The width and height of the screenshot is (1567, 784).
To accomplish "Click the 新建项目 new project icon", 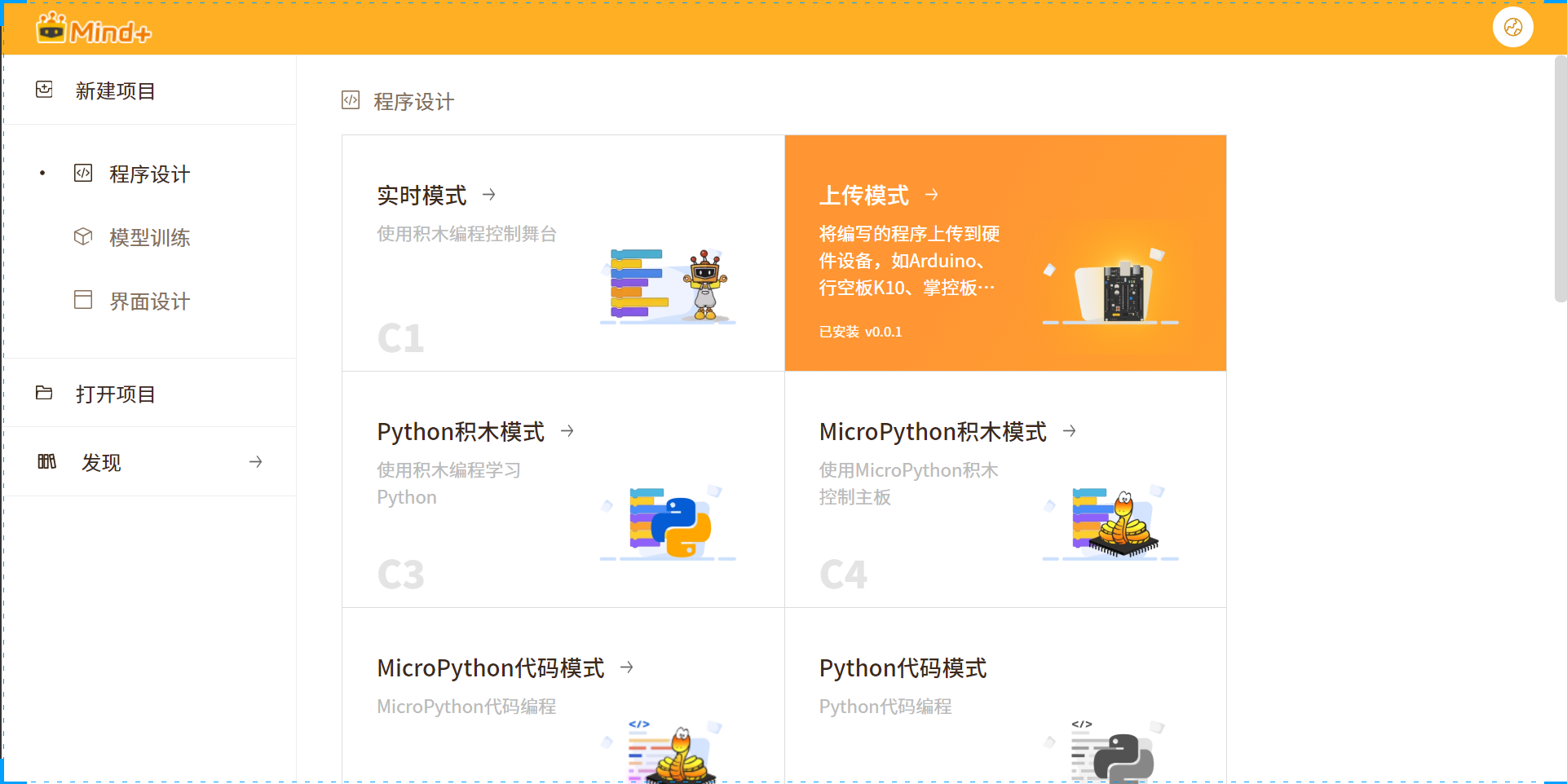I will (x=44, y=90).
